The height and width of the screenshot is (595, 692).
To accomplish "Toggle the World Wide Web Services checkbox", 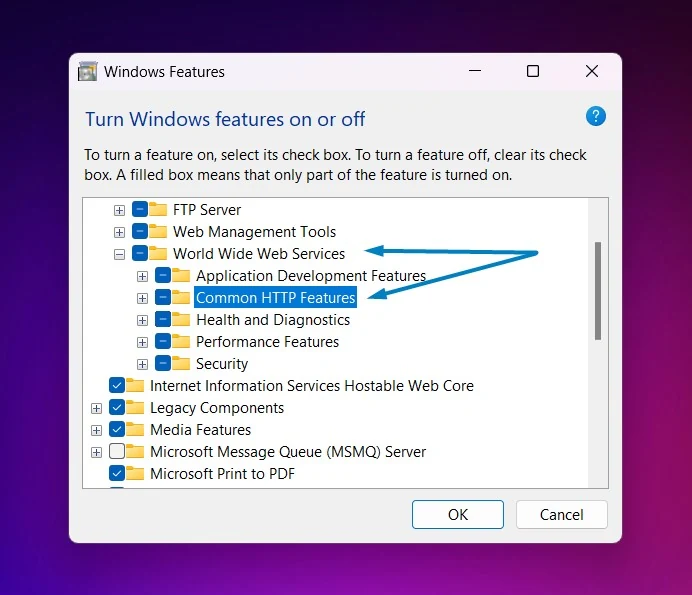I will [140, 253].
